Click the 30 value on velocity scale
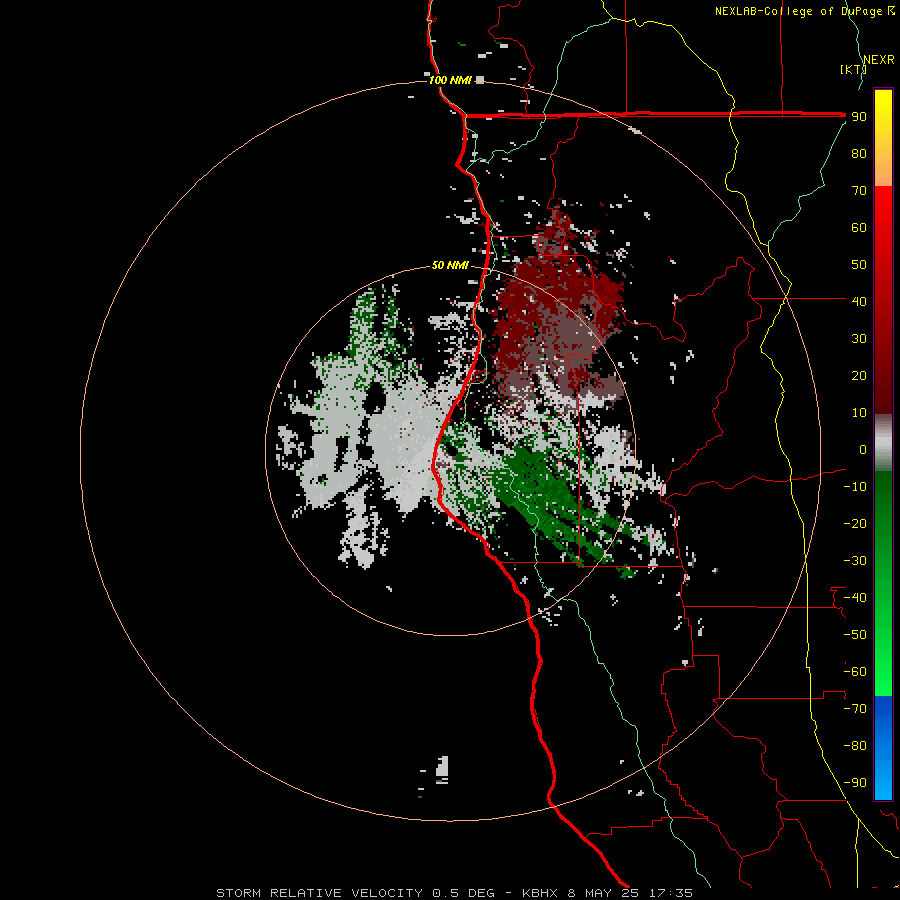Screen dimensions: 900x900 tap(859, 339)
